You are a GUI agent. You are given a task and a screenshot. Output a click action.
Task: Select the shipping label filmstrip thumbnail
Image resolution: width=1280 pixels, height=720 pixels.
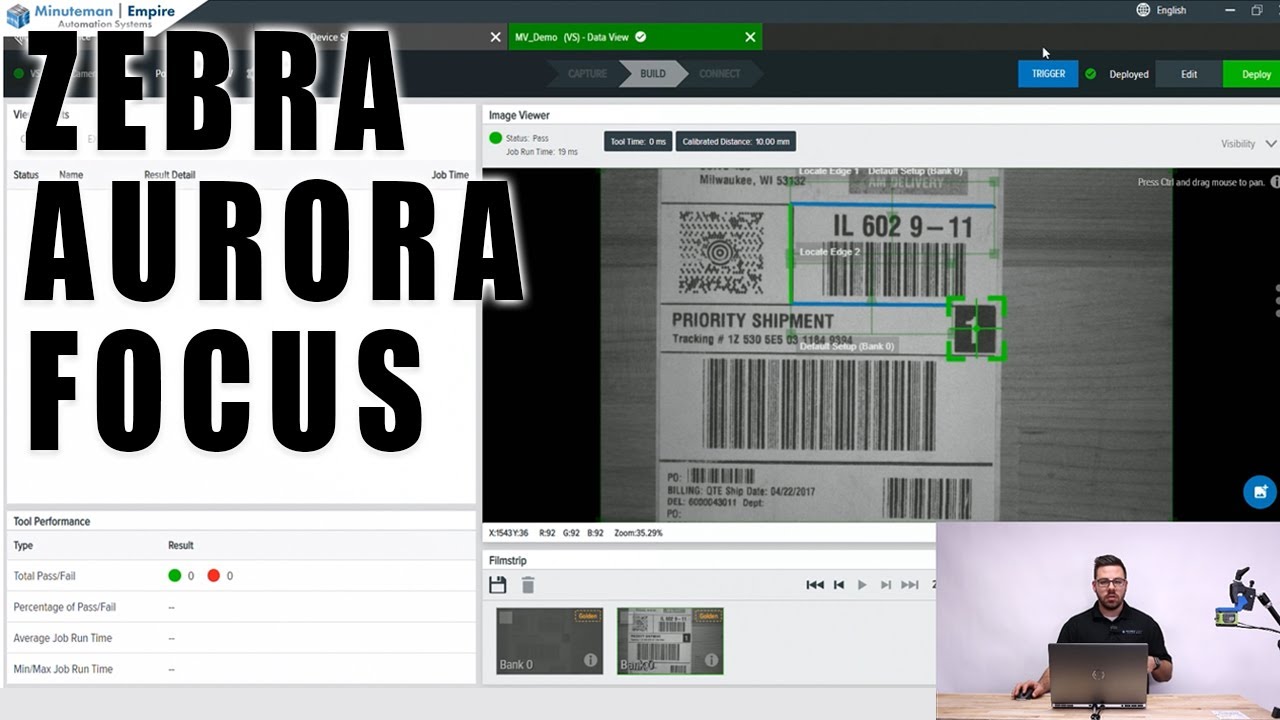pos(670,641)
